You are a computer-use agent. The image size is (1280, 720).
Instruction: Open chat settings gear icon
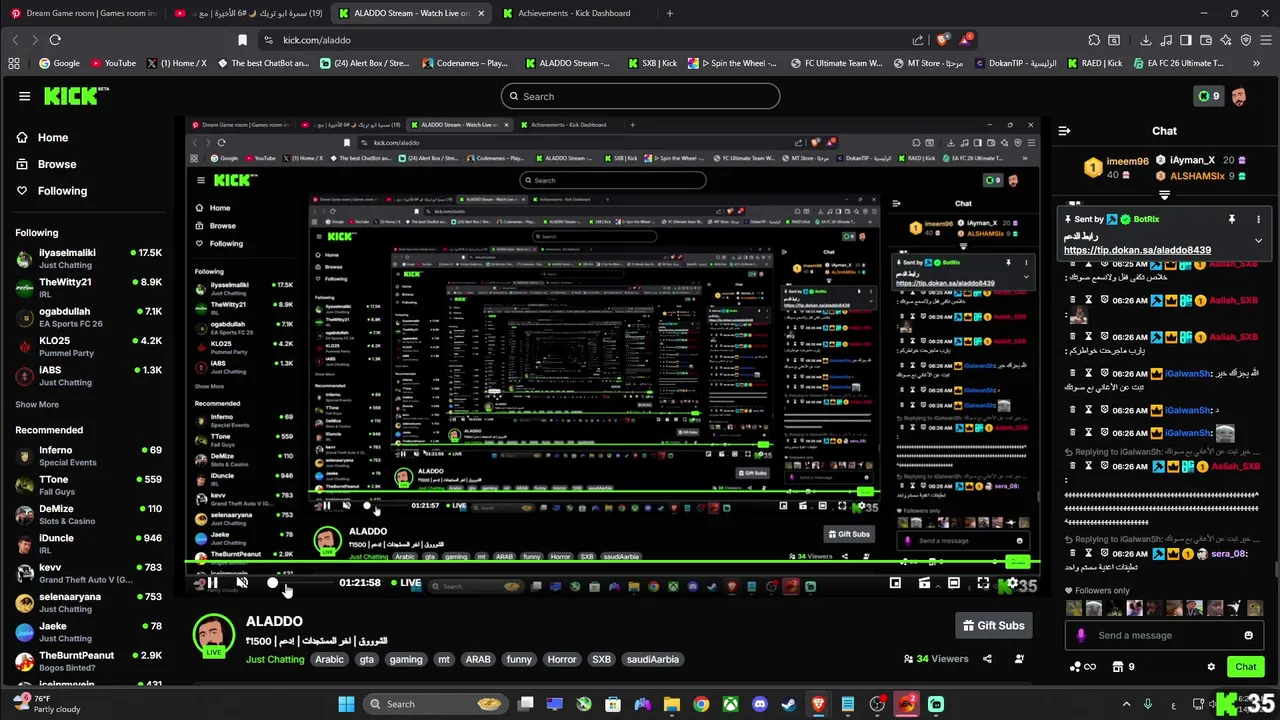pos(1211,667)
